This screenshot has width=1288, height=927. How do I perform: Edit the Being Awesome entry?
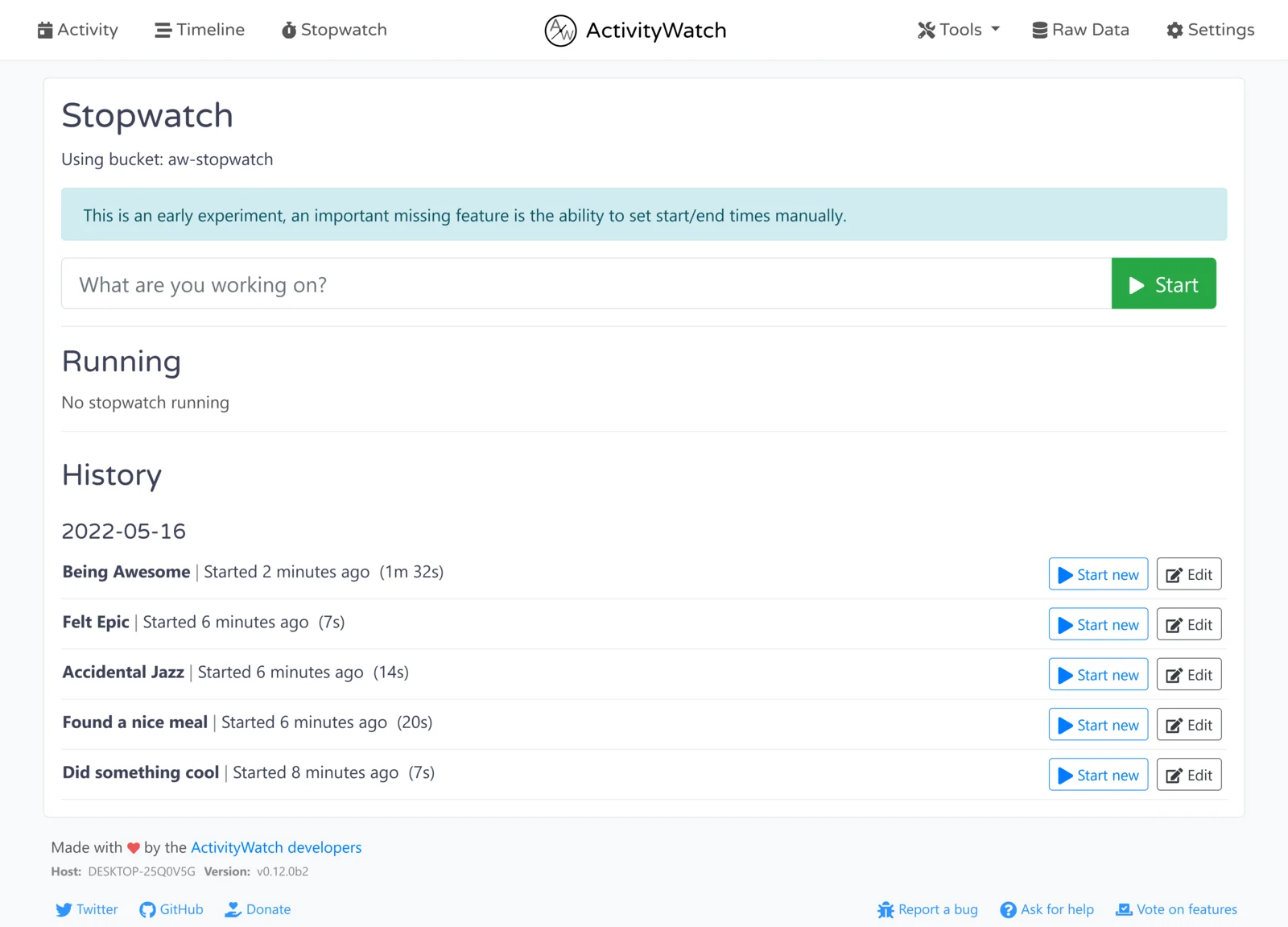(1189, 574)
